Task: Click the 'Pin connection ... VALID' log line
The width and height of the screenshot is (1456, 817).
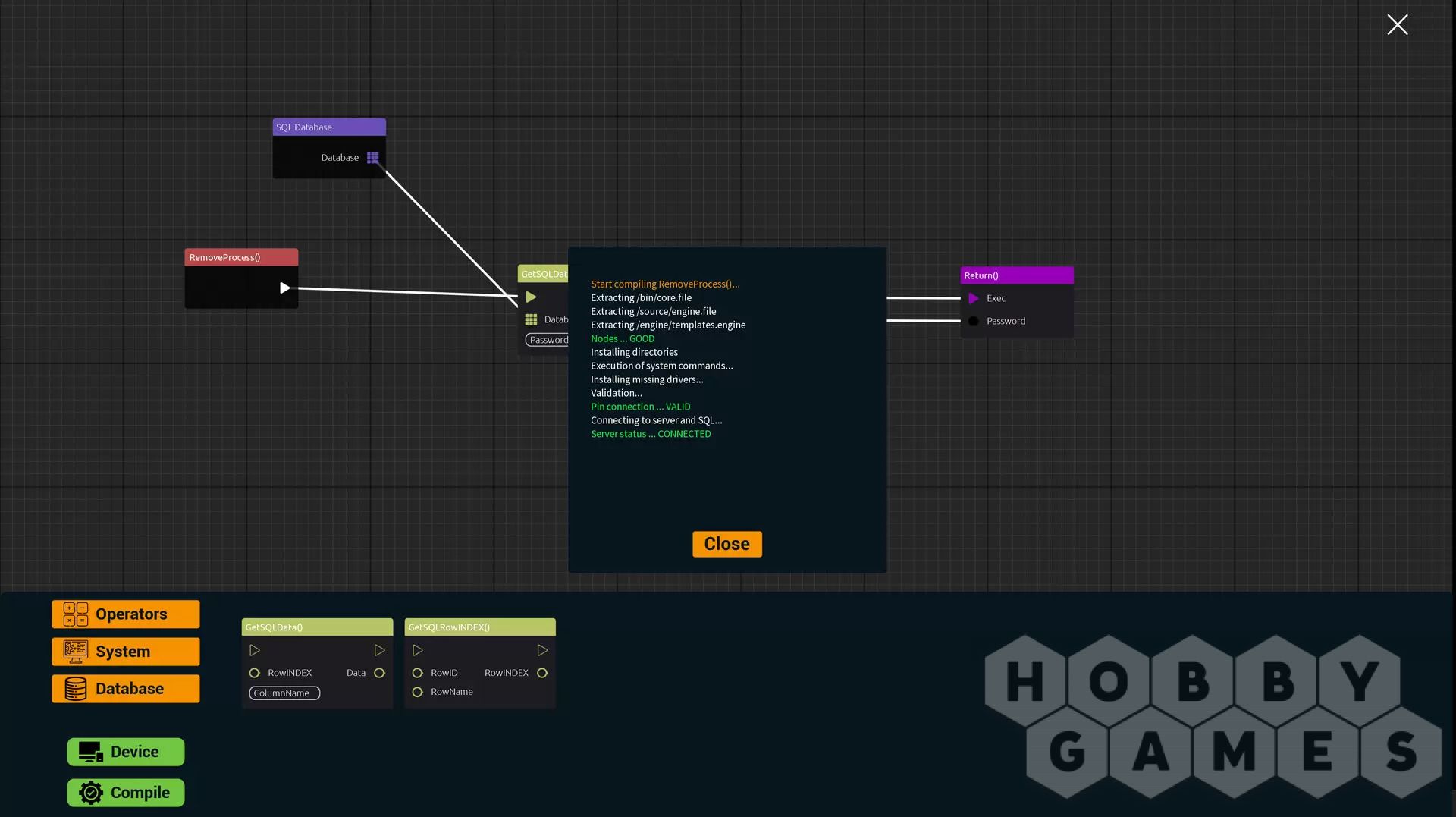Action: [x=641, y=407]
